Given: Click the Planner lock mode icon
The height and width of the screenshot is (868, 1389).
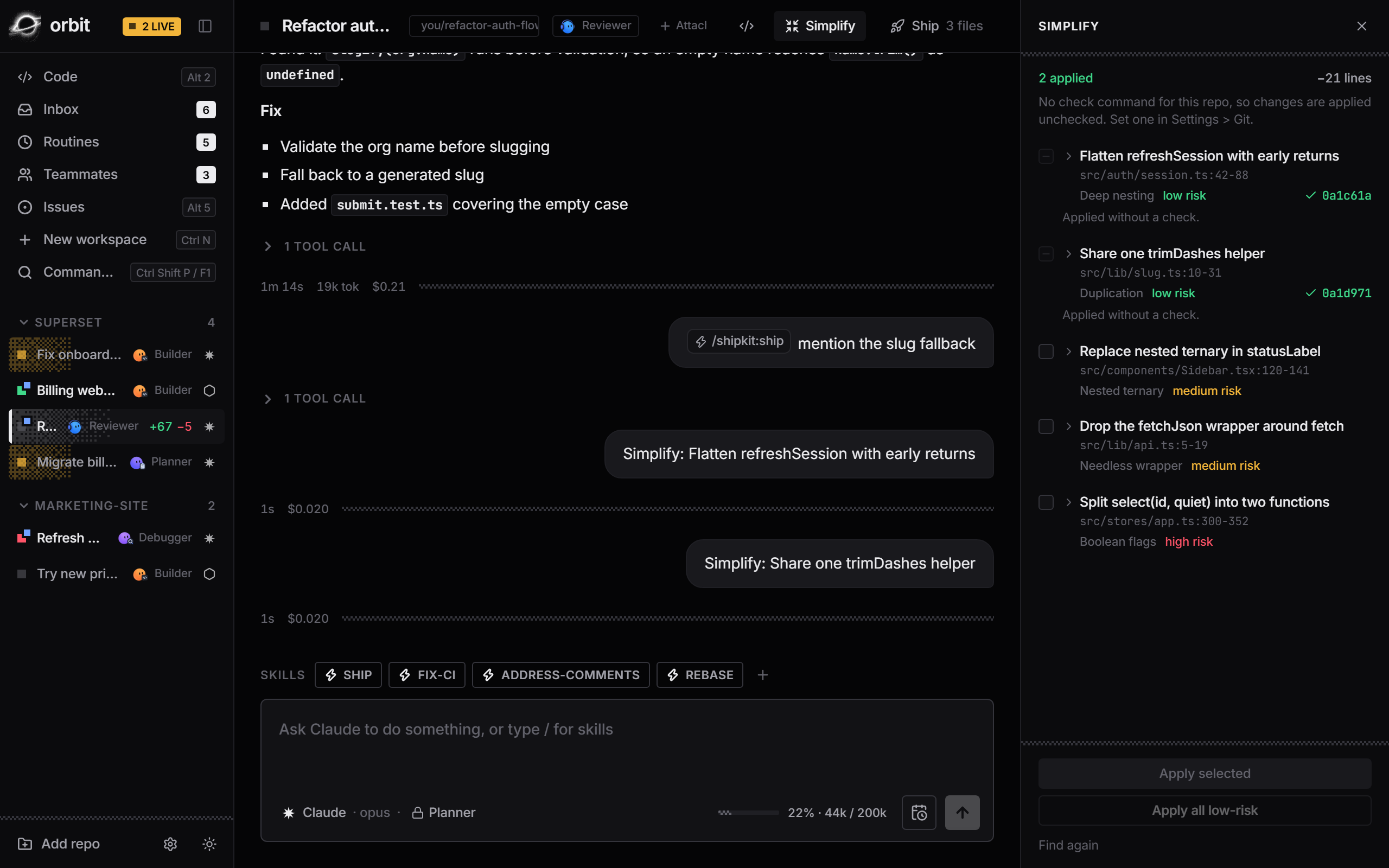Looking at the screenshot, I should (x=417, y=813).
